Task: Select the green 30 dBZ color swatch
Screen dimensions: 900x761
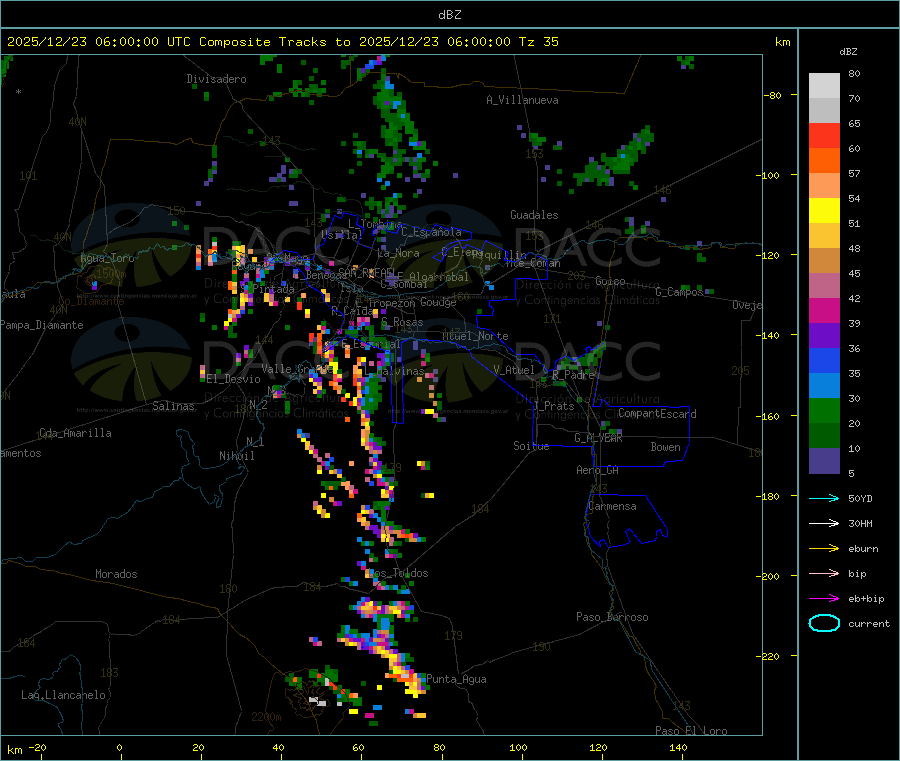Action: pos(824,411)
